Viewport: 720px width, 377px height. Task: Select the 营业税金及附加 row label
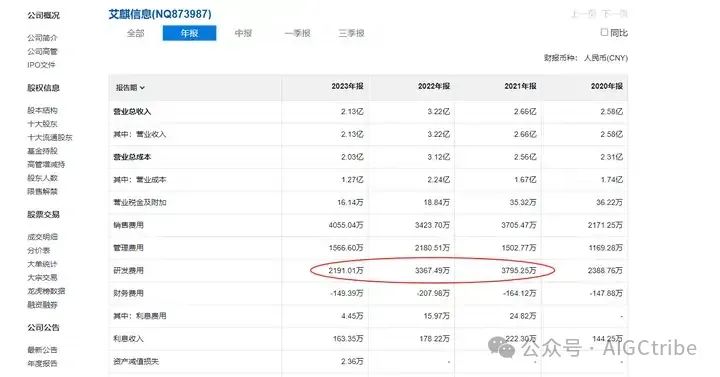[140, 203]
